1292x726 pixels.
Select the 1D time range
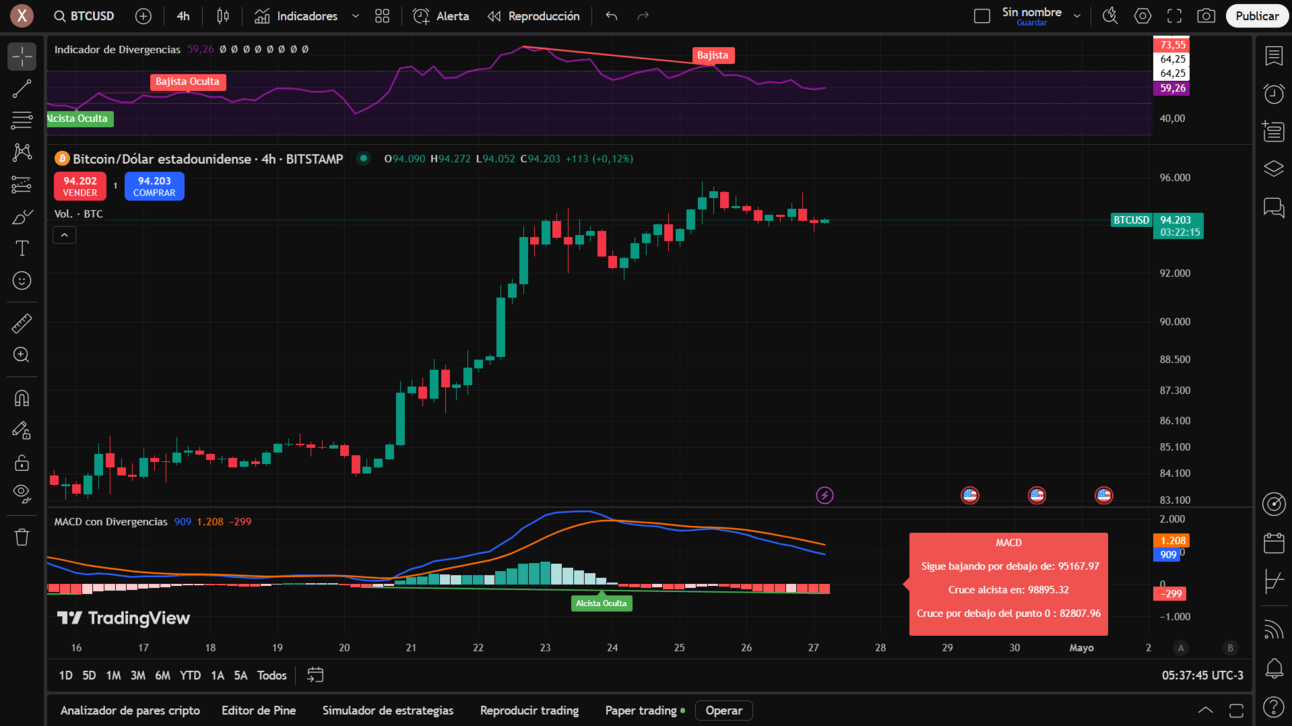65,676
